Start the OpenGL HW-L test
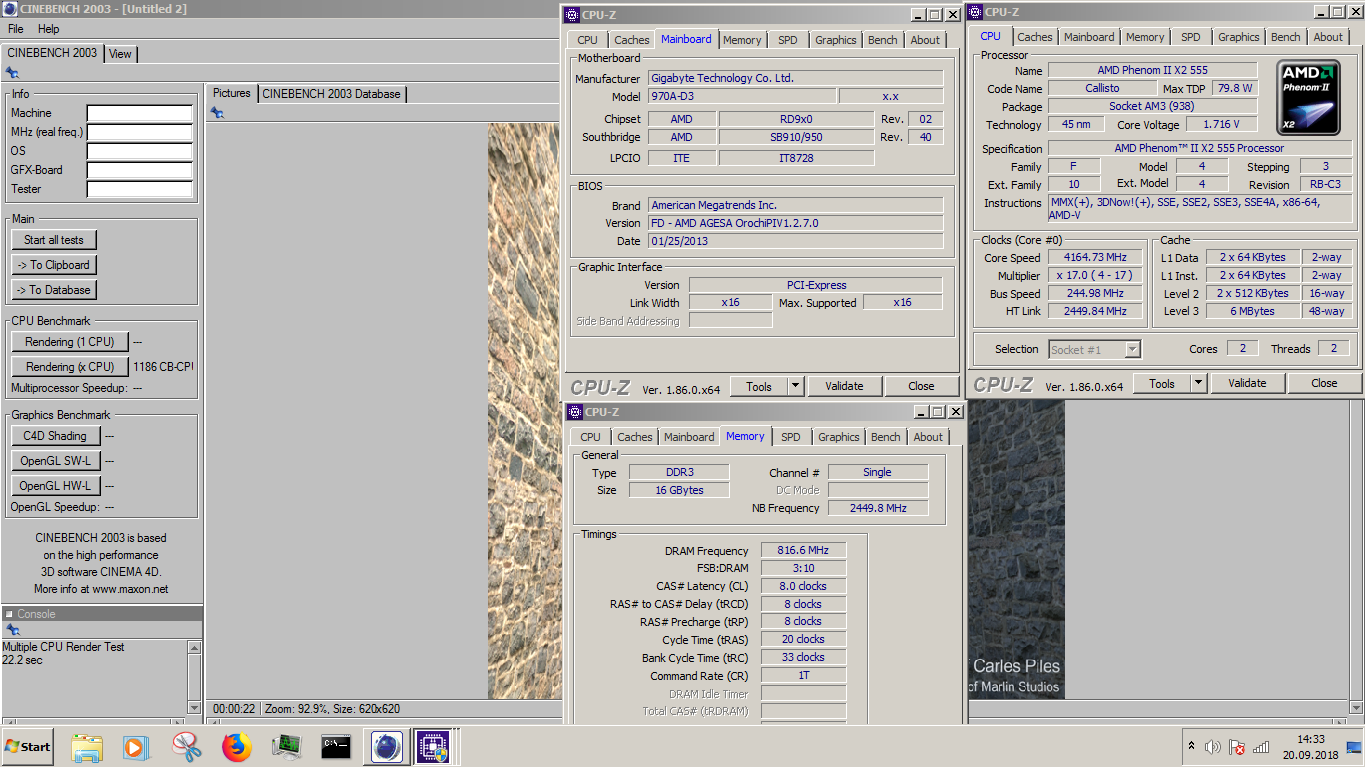The height and width of the screenshot is (767, 1365). pos(56,486)
